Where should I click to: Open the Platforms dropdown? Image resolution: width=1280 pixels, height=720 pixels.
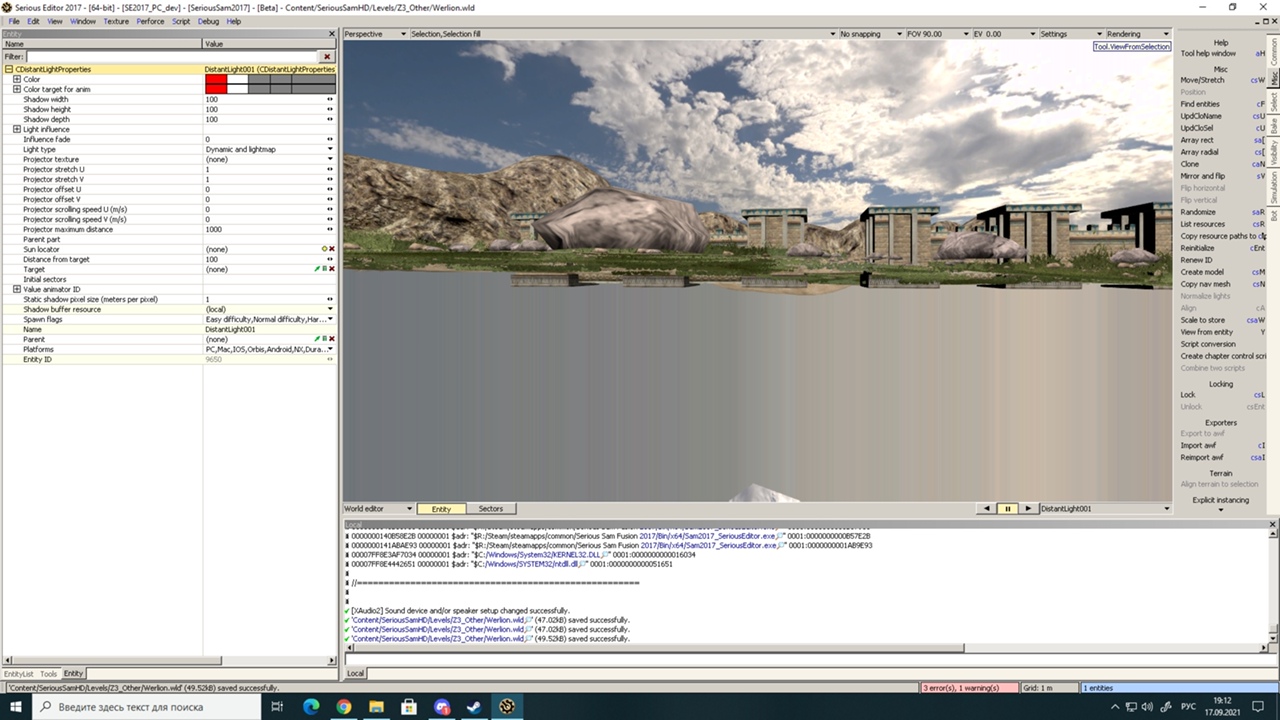(x=330, y=349)
